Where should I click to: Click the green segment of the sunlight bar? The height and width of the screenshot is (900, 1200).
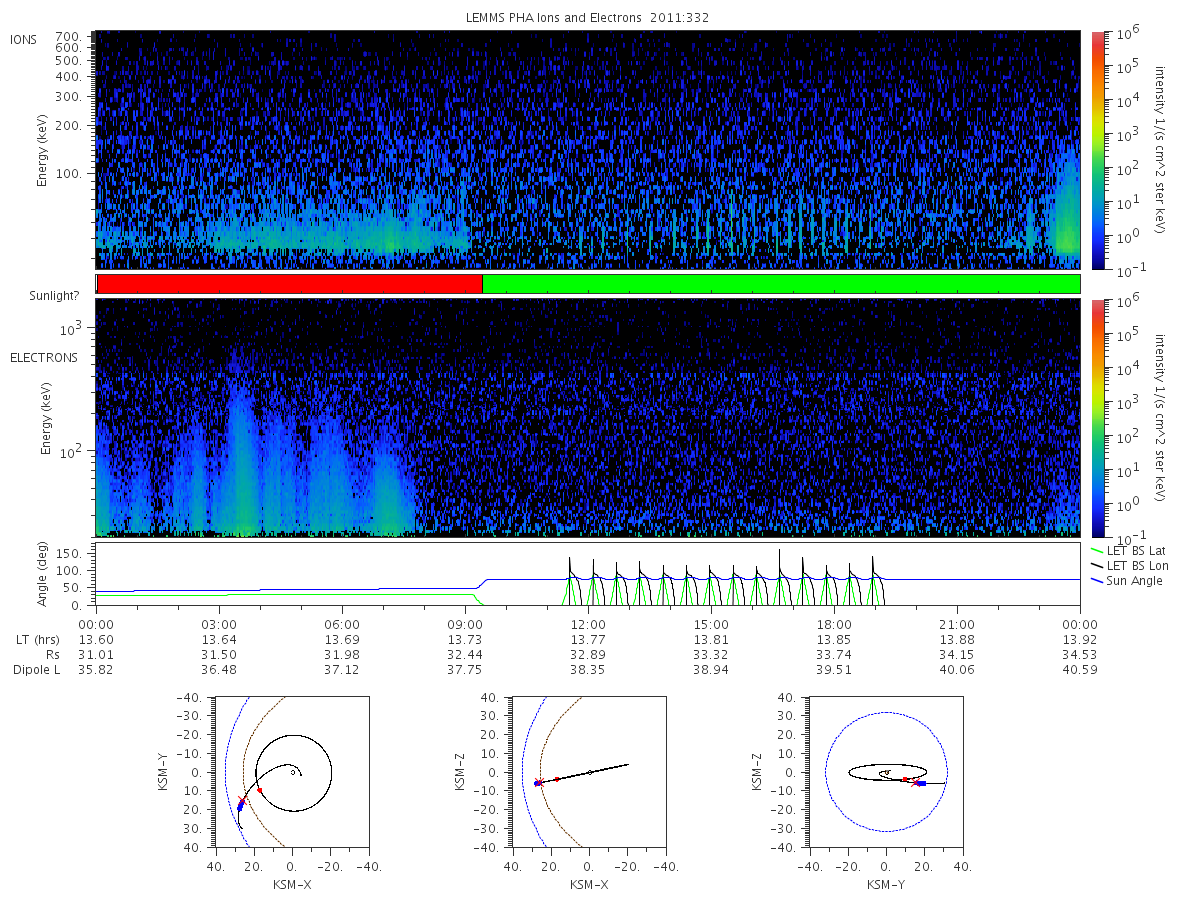click(x=781, y=284)
